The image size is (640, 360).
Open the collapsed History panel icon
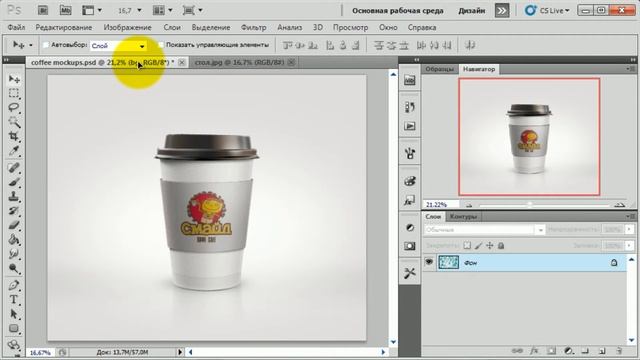click(410, 107)
